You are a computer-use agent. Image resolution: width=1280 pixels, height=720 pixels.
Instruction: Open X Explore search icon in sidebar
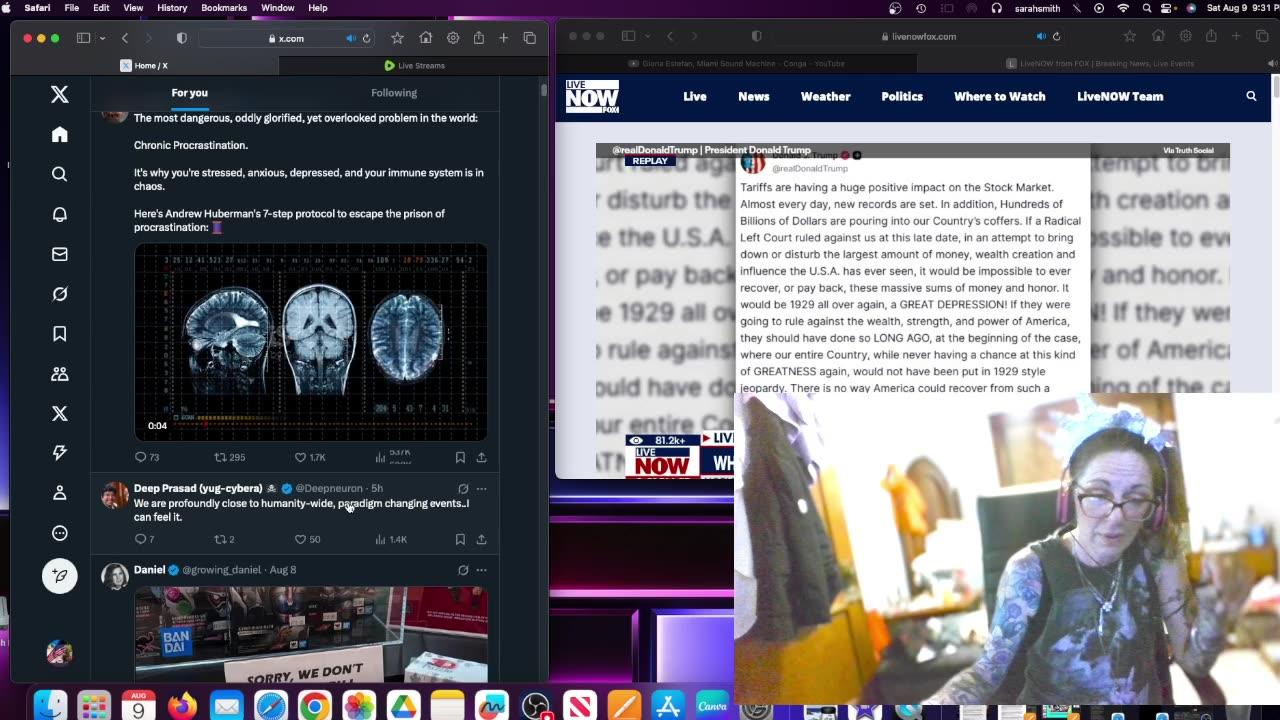click(60, 174)
